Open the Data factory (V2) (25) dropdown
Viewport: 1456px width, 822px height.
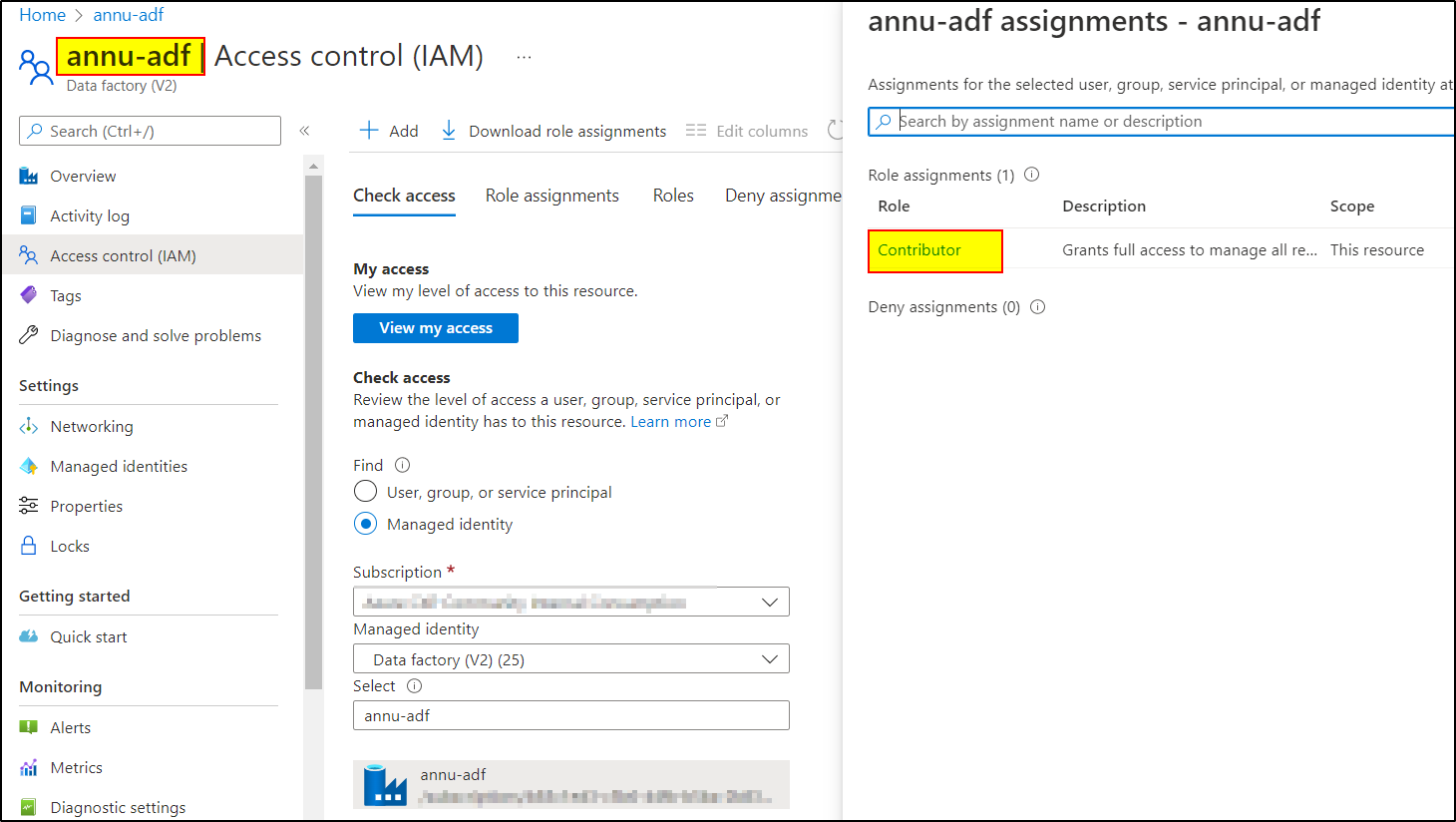tap(571, 658)
